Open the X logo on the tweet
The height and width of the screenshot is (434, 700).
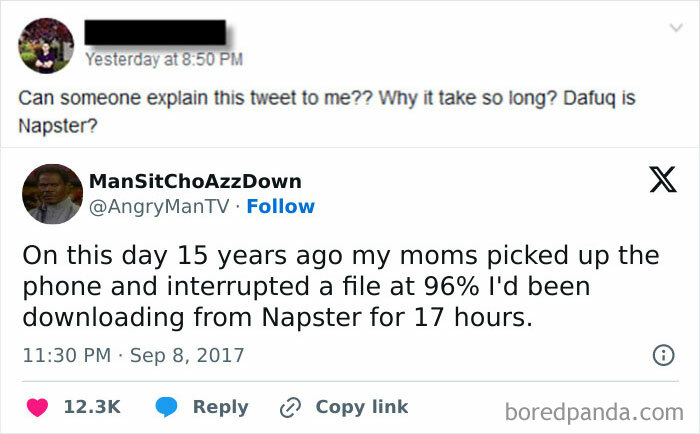tap(662, 182)
